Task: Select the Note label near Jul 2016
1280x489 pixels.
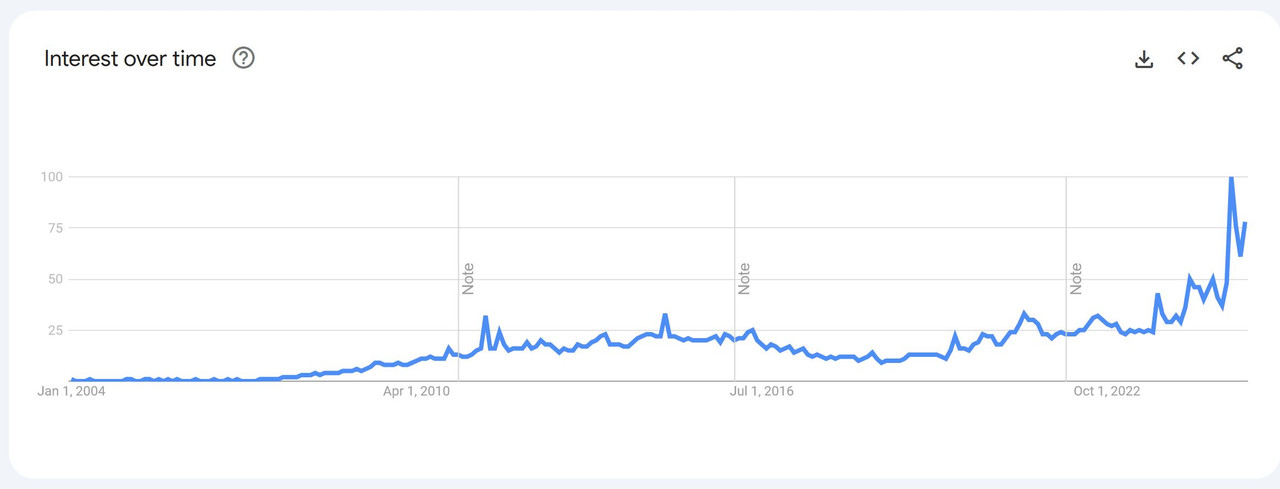Action: click(x=744, y=278)
